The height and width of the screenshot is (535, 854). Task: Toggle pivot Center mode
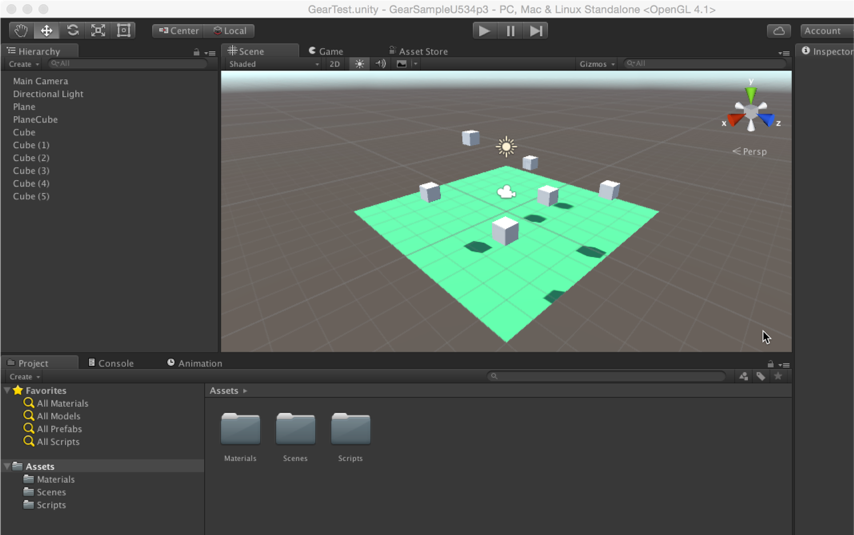tap(179, 31)
